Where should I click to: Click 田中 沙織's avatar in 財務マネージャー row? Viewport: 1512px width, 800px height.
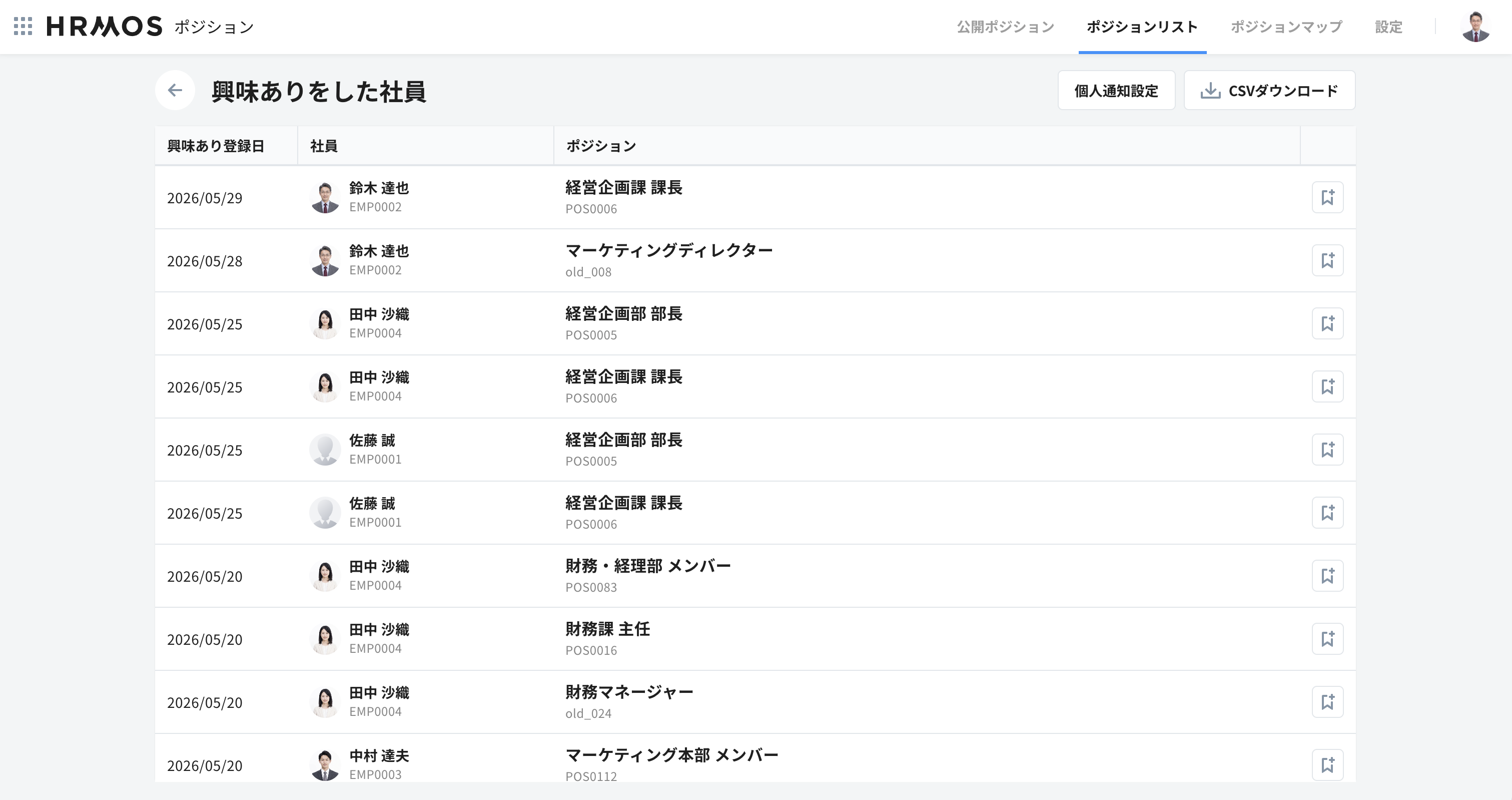pos(325,702)
